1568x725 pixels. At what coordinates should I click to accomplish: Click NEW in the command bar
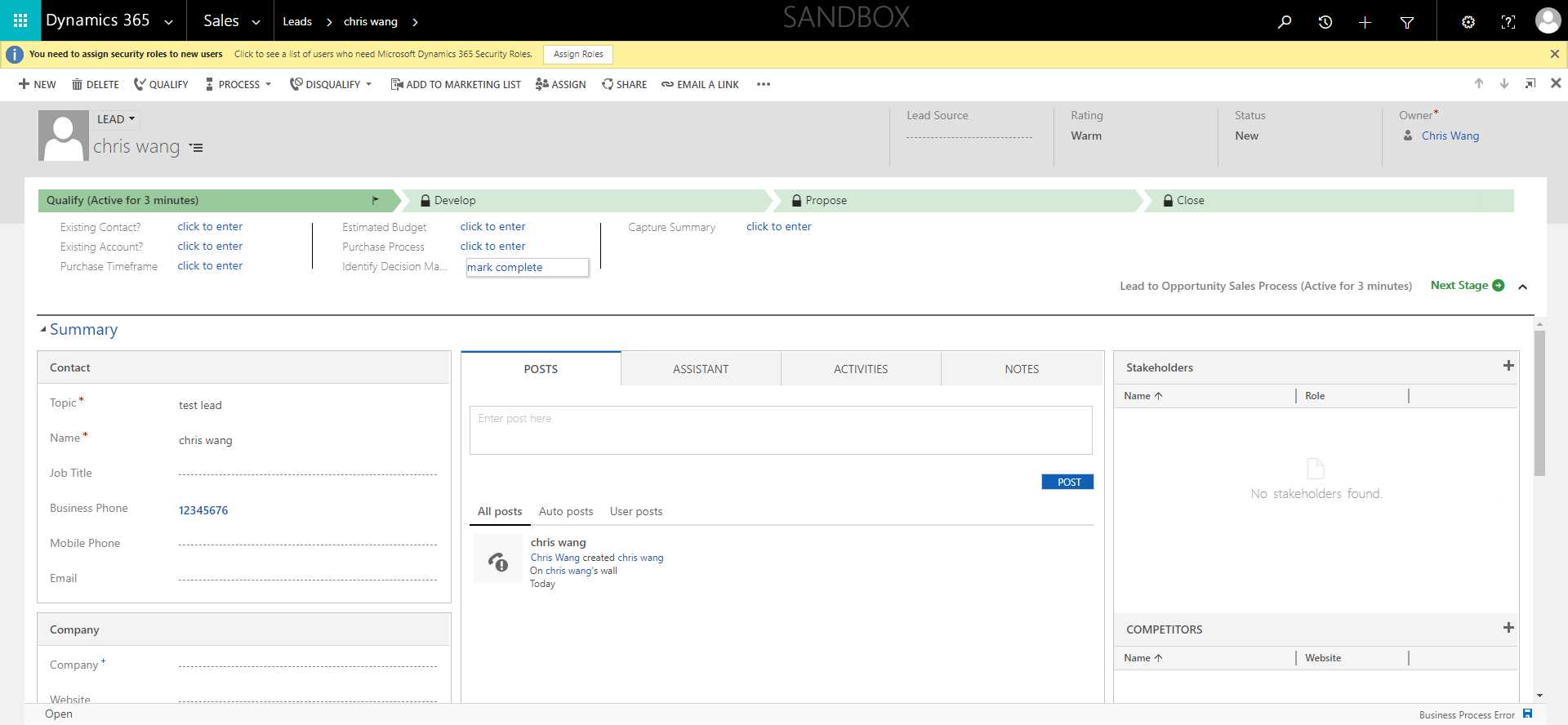tap(38, 84)
